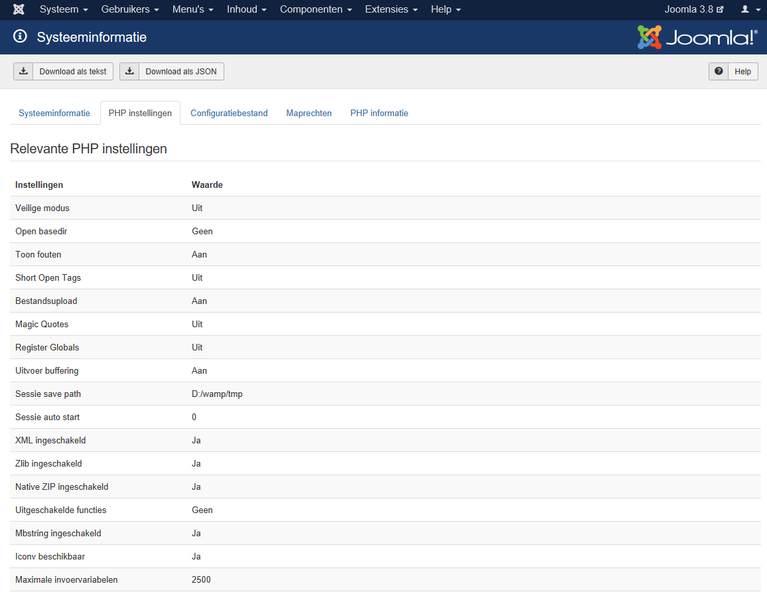Click the Ja value of XML ingeschakeld
The image size is (767, 600).
coord(196,440)
